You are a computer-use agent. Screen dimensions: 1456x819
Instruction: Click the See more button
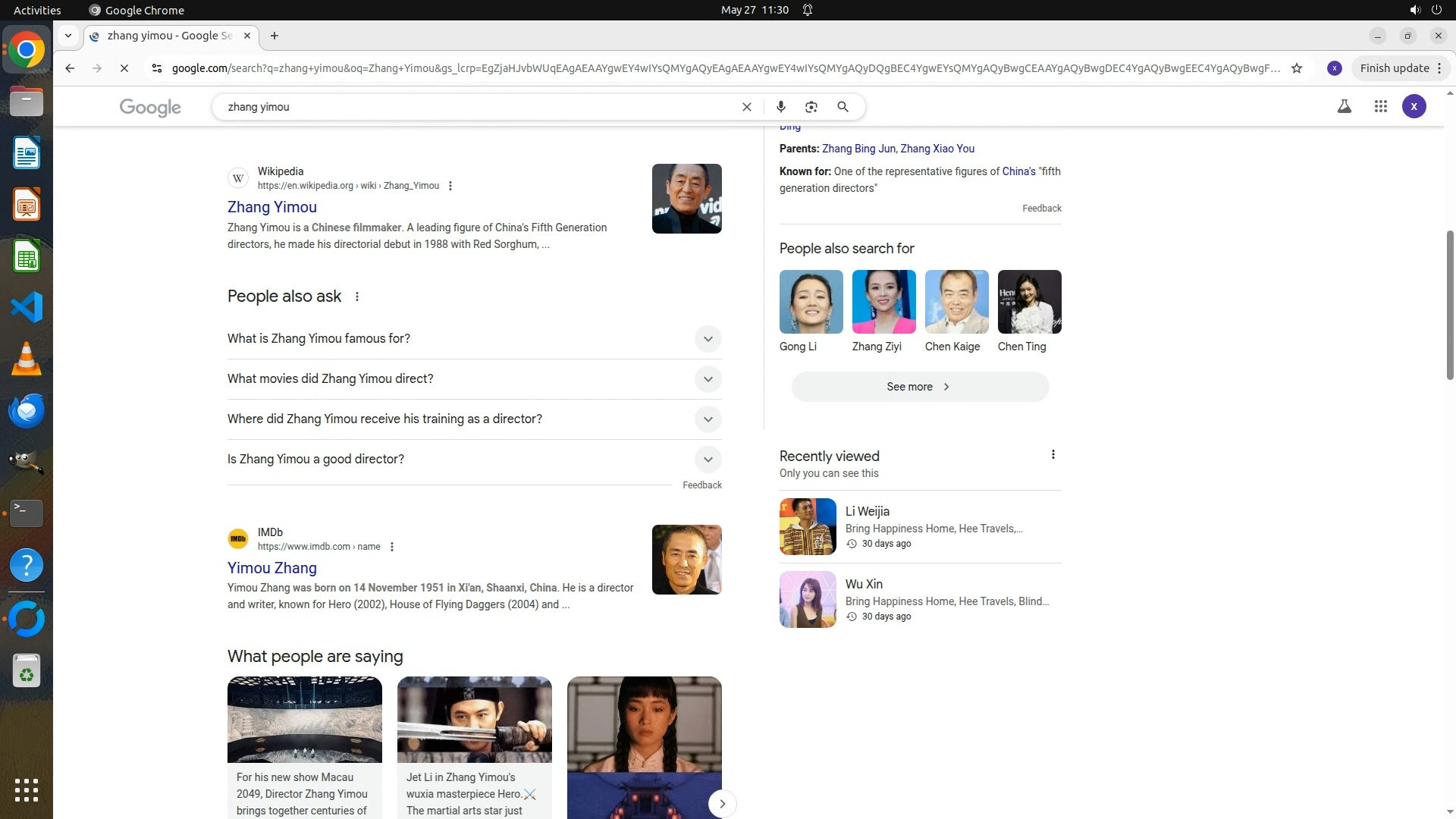[920, 387]
